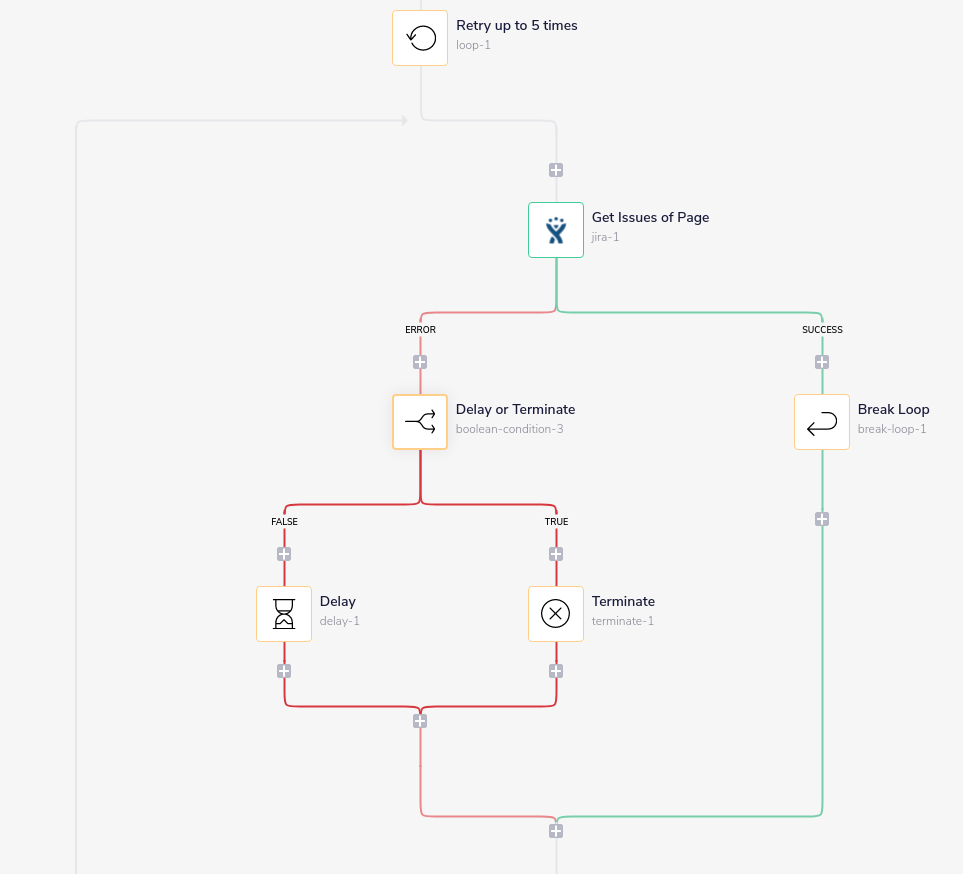Click the 'Retry up to 5 times' title
Viewport: 963px width, 874px height.
517,26
